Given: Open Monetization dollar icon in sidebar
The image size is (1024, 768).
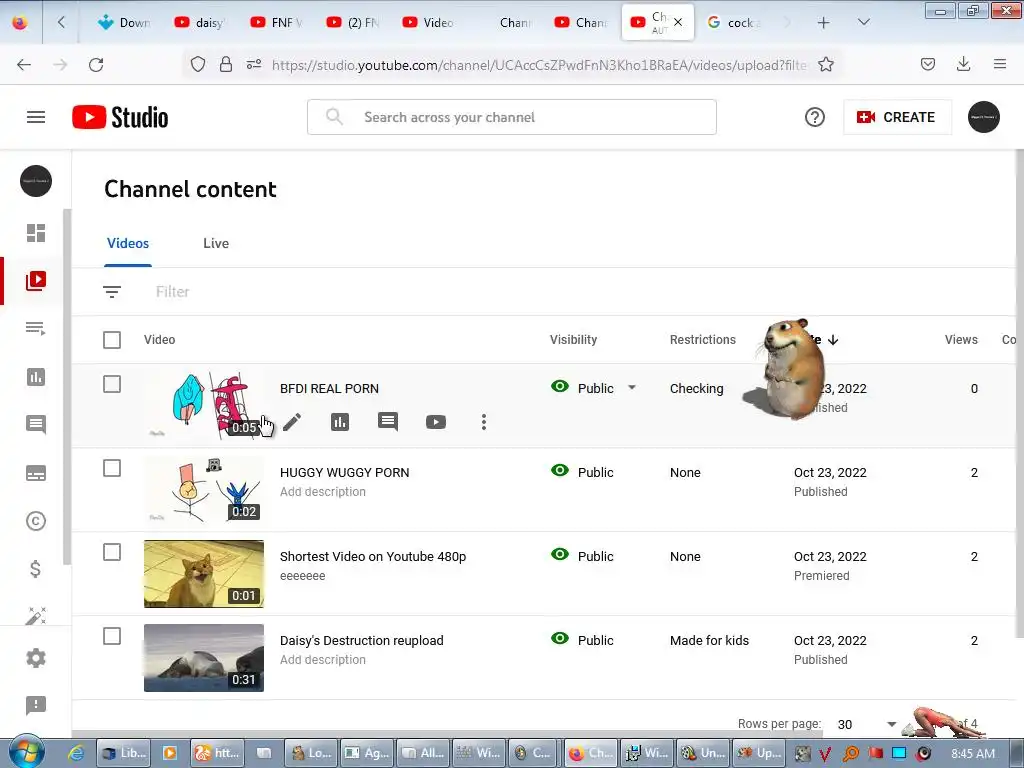Looking at the screenshot, I should [x=36, y=569].
